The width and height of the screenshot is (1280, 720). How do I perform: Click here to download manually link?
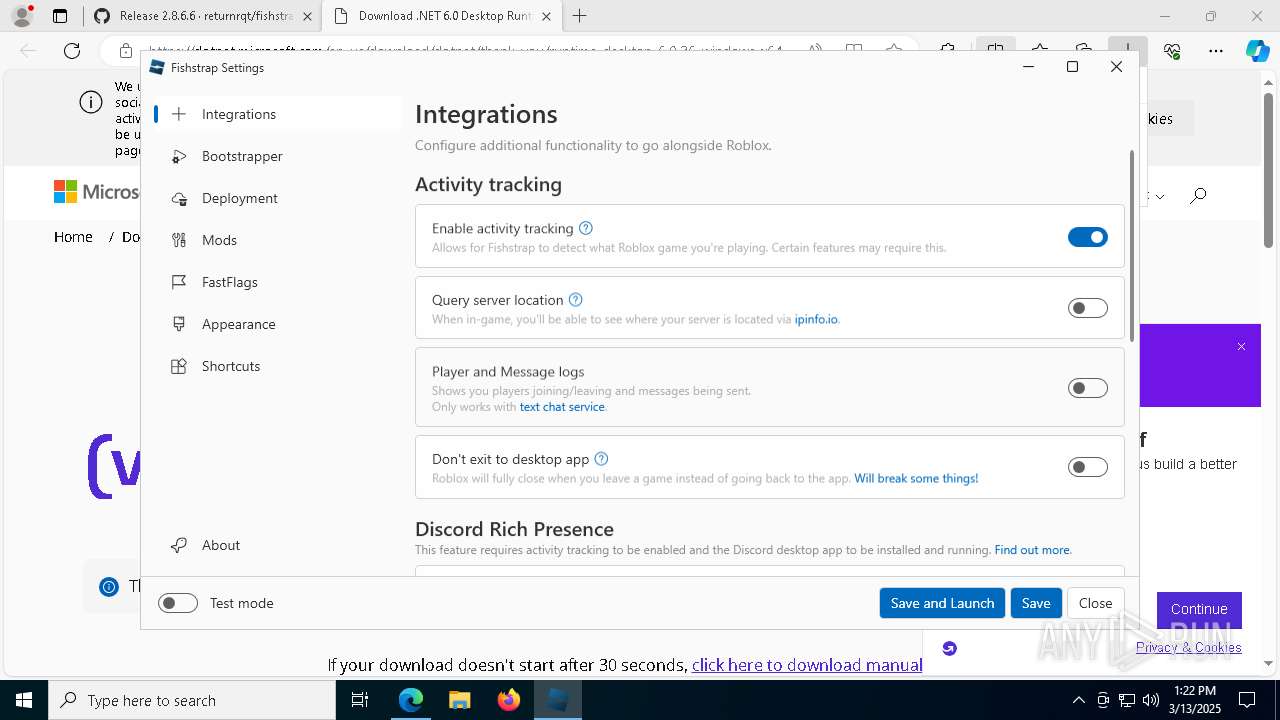click(807, 665)
